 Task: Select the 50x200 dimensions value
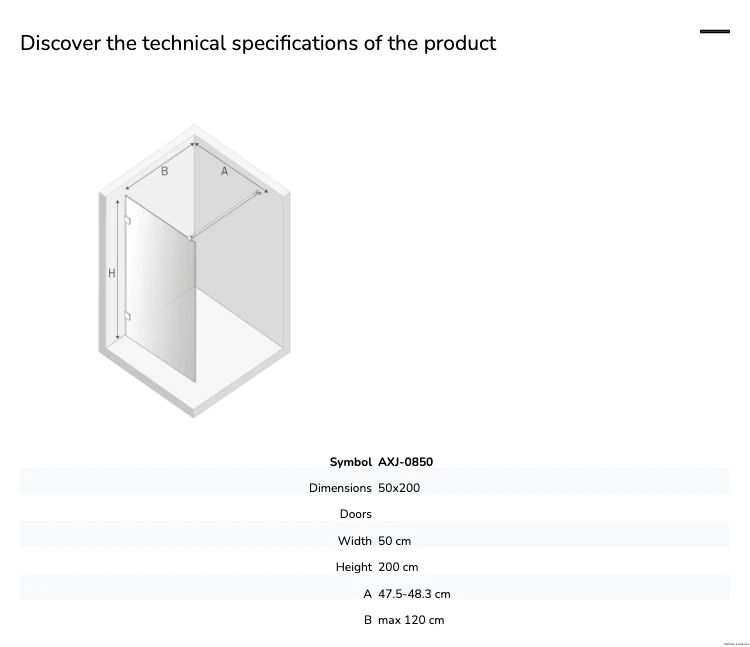pos(399,488)
